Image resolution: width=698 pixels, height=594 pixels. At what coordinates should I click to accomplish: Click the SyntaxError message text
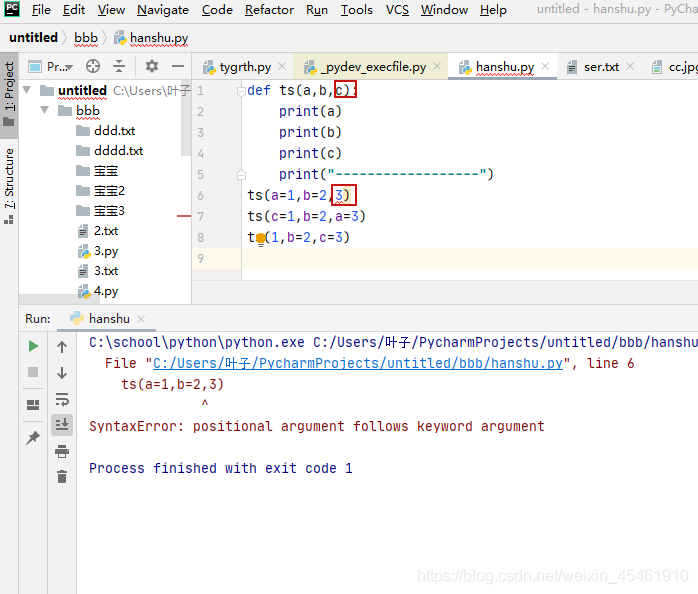click(x=317, y=427)
